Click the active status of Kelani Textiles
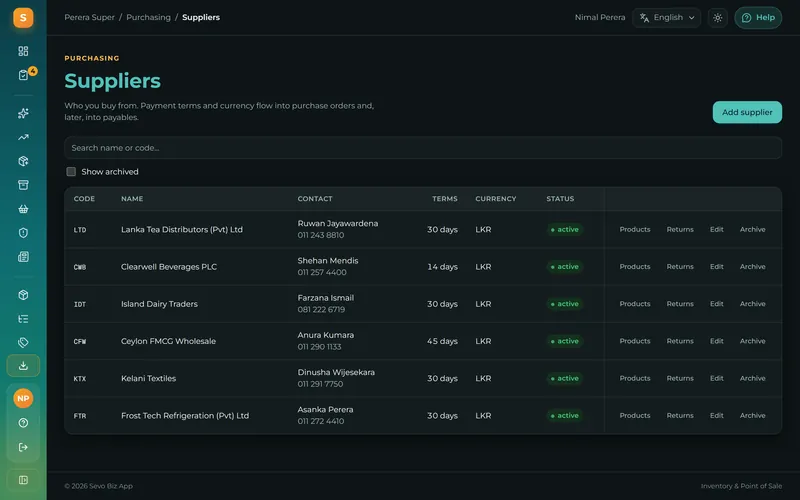800x500 pixels. click(564, 379)
